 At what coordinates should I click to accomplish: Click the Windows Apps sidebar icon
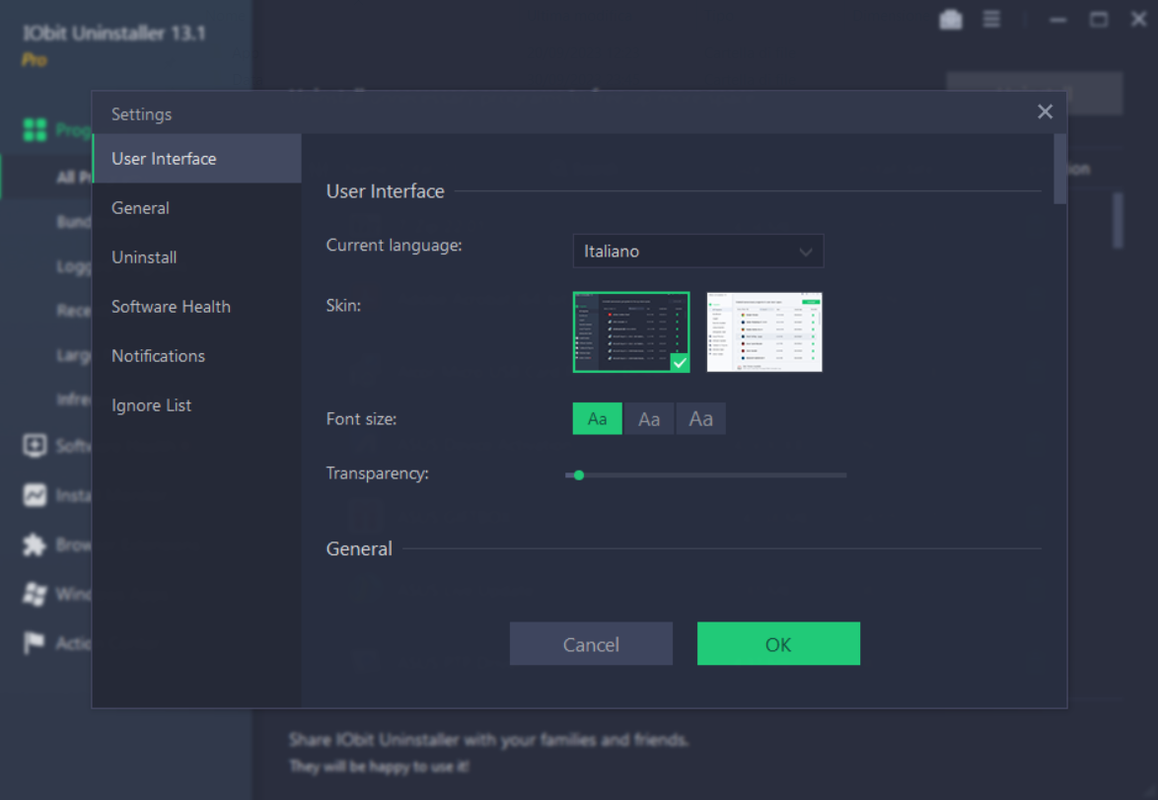pos(35,594)
